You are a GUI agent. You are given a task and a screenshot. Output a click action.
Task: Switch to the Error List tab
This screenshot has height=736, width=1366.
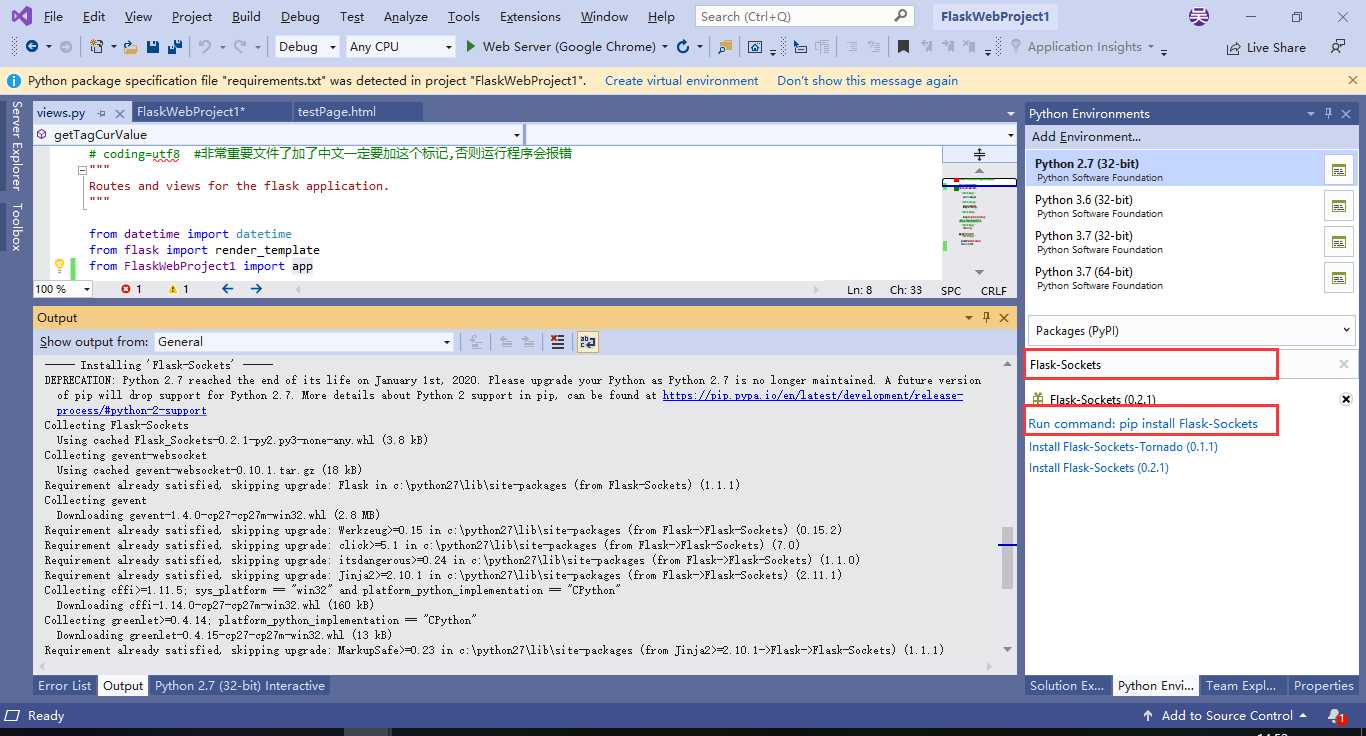pyautogui.click(x=65, y=686)
